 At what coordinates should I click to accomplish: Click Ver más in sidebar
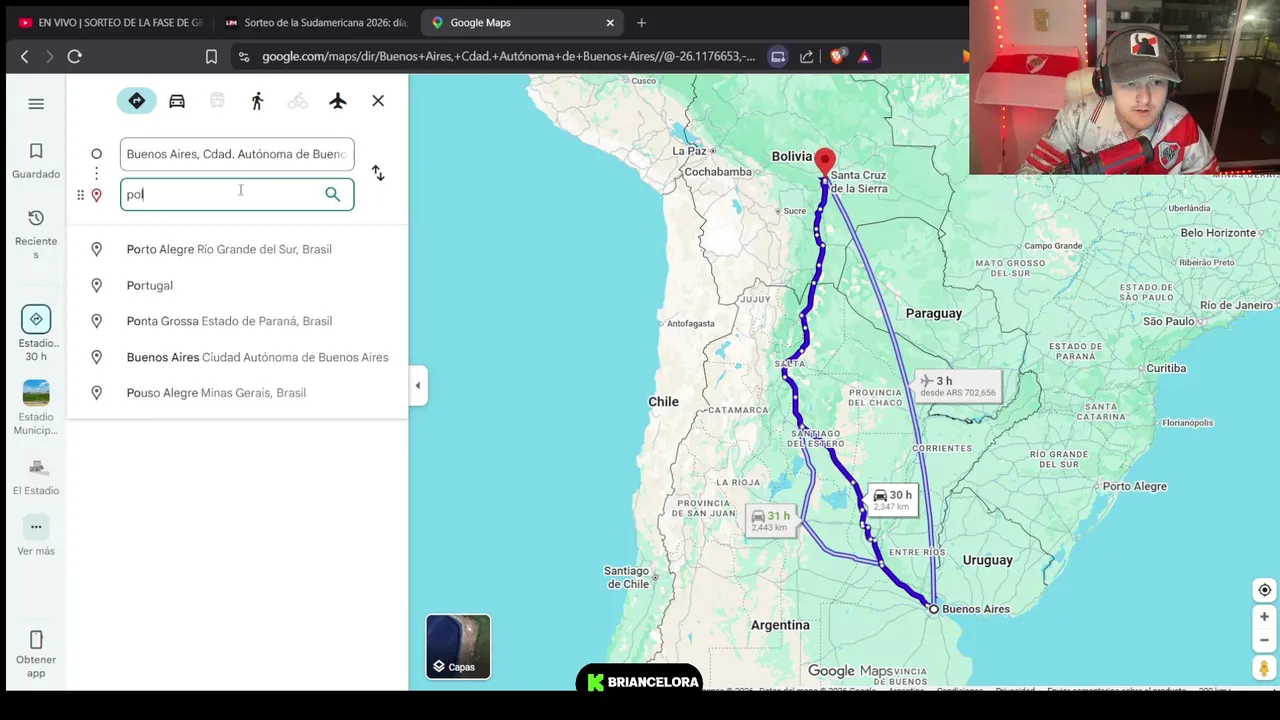click(x=36, y=536)
